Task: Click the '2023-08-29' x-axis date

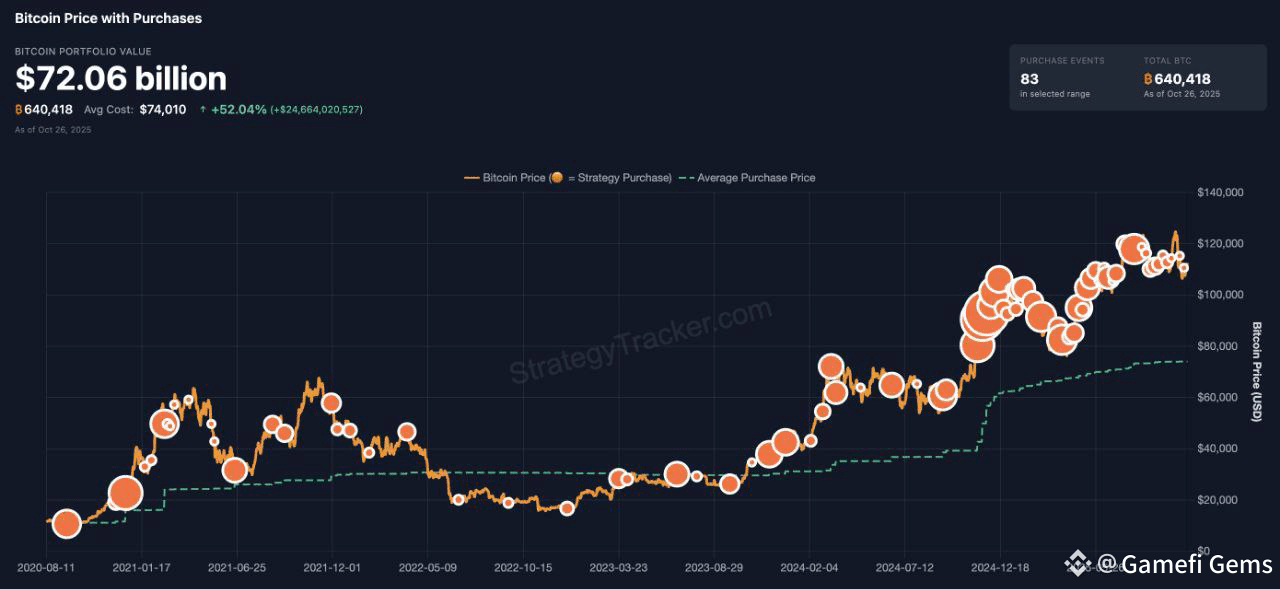Action: 714,567
